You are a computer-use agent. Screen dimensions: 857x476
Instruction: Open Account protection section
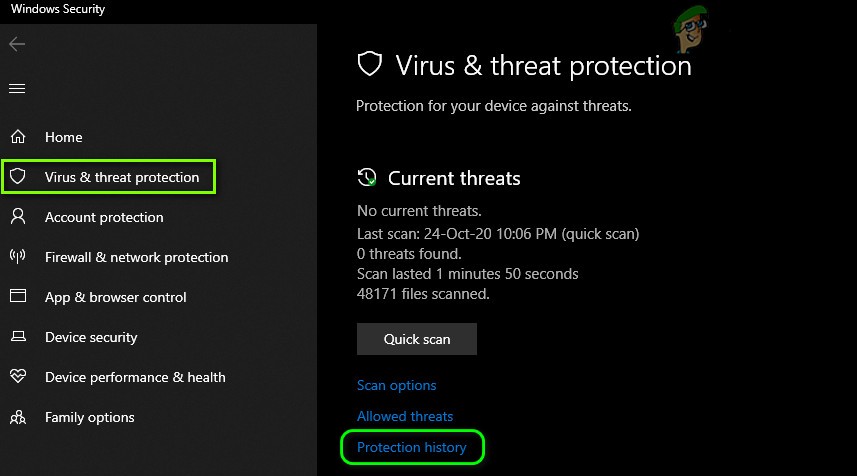pos(104,217)
